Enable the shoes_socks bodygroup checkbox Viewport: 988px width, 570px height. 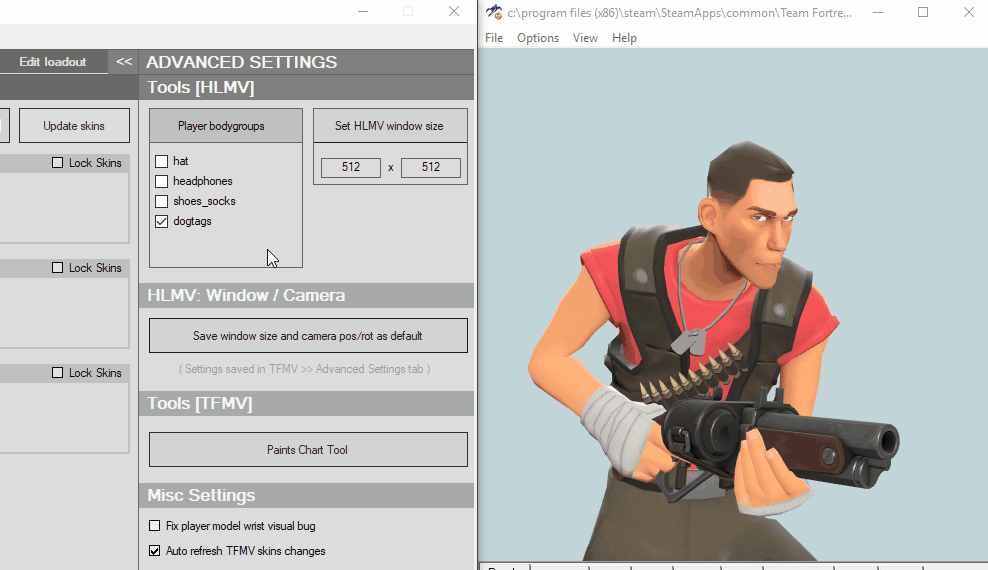[161, 202]
